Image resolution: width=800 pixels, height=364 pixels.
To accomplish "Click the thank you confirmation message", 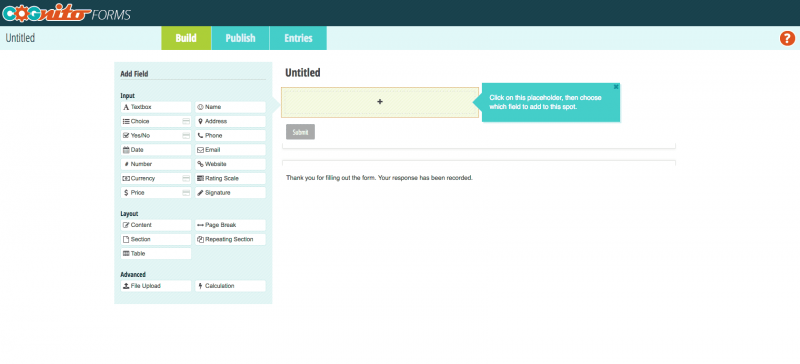I will 379,178.
